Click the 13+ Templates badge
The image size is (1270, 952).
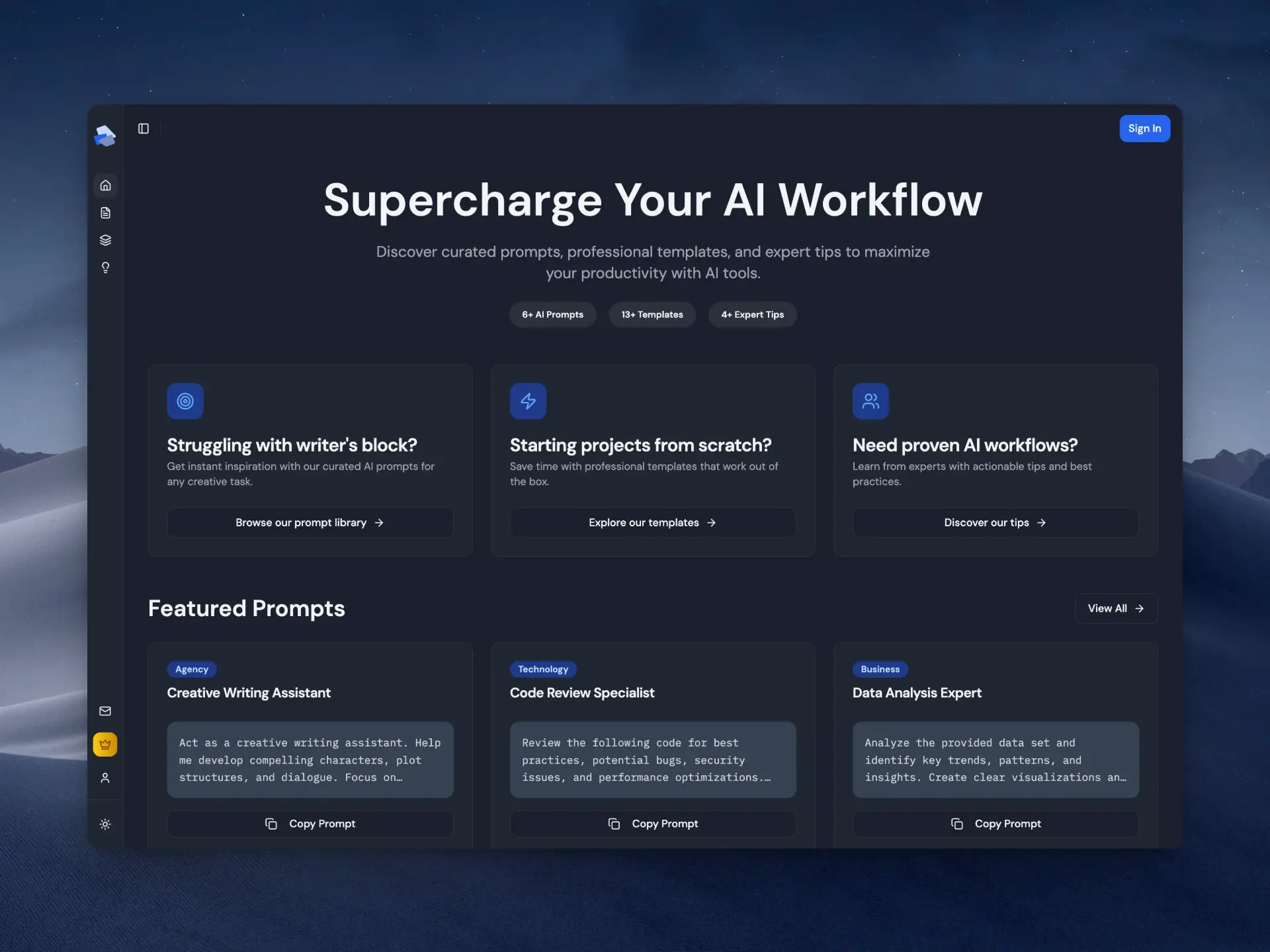(652, 315)
